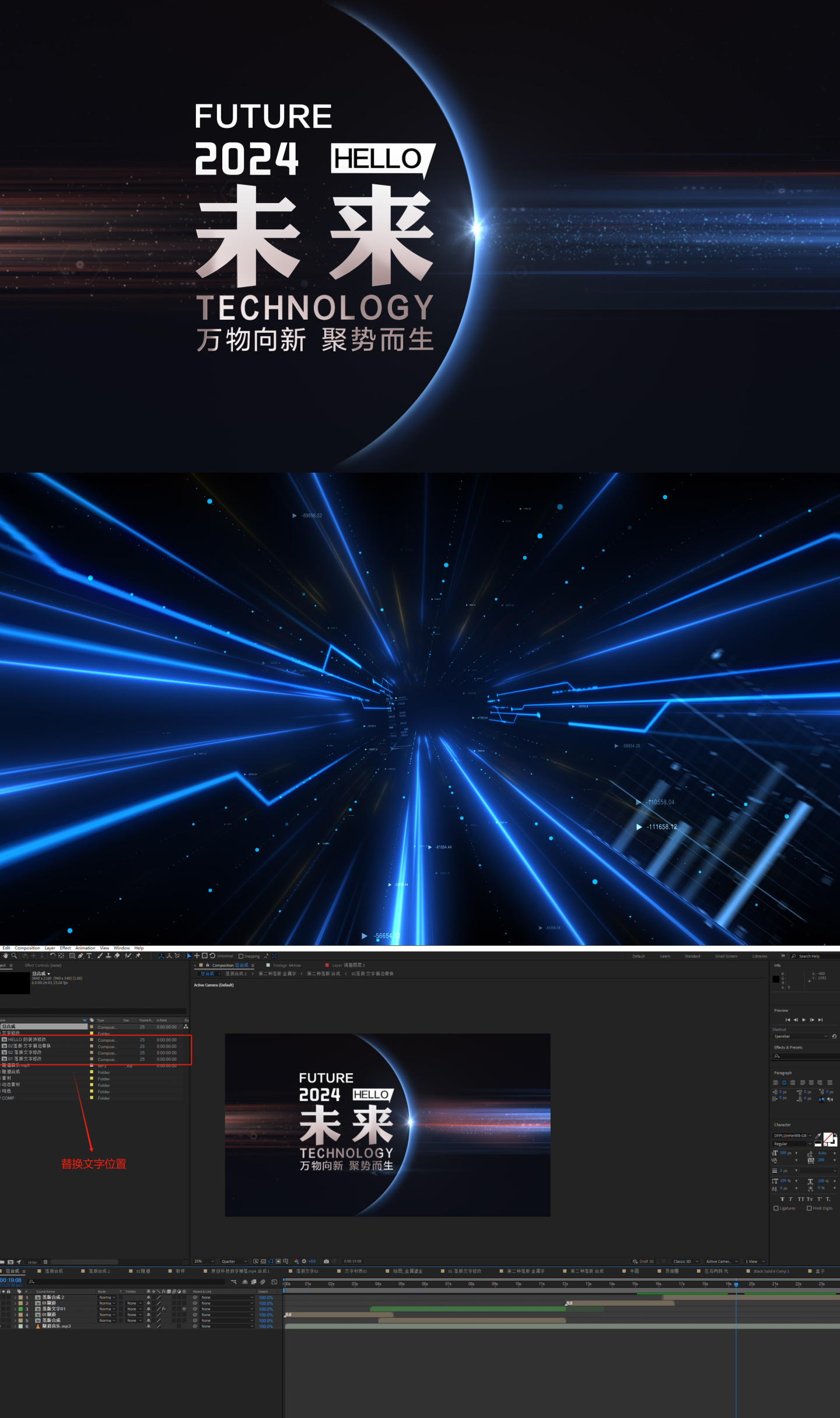Open the Active Camera view dropdown
840x1418 pixels.
click(x=722, y=1262)
